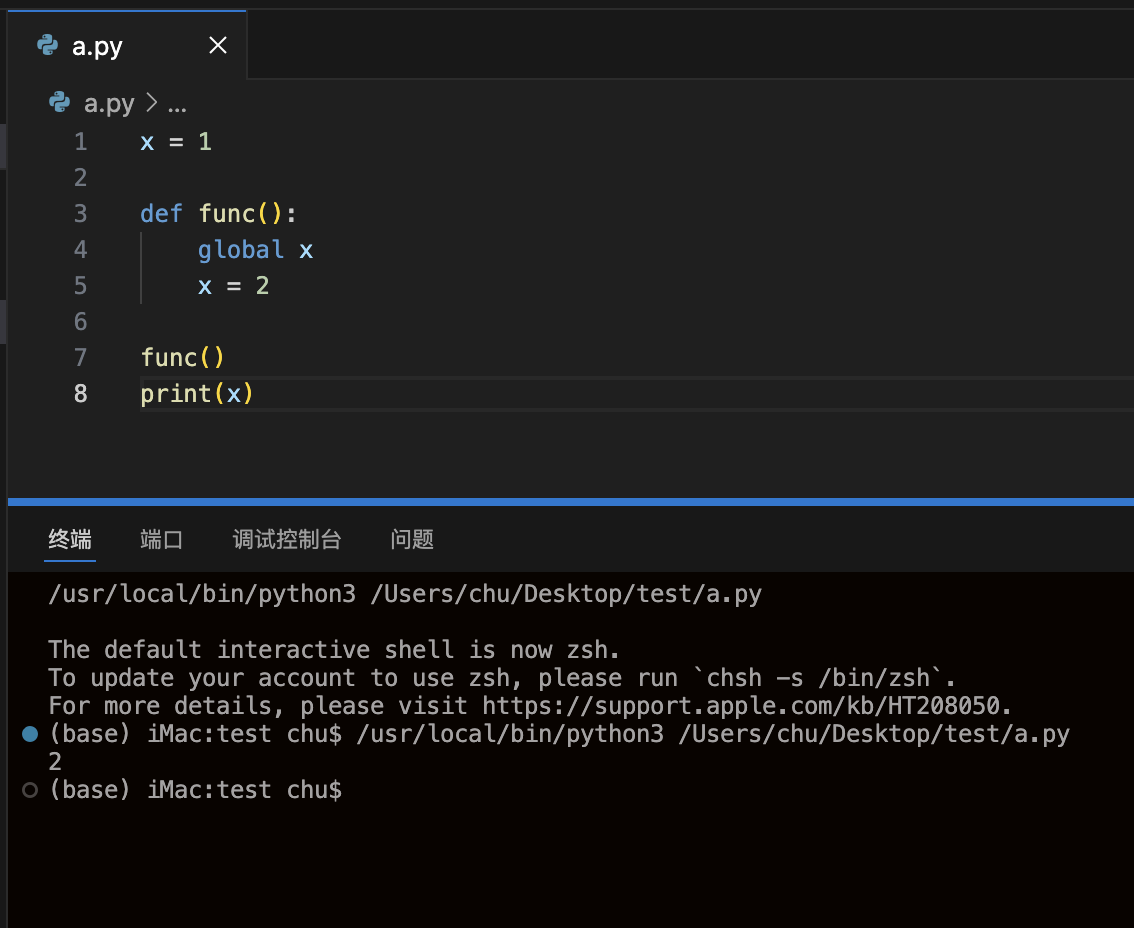Click the blue command-success dot in terminal
Image resolution: width=1134 pixels, height=928 pixels.
[30, 734]
